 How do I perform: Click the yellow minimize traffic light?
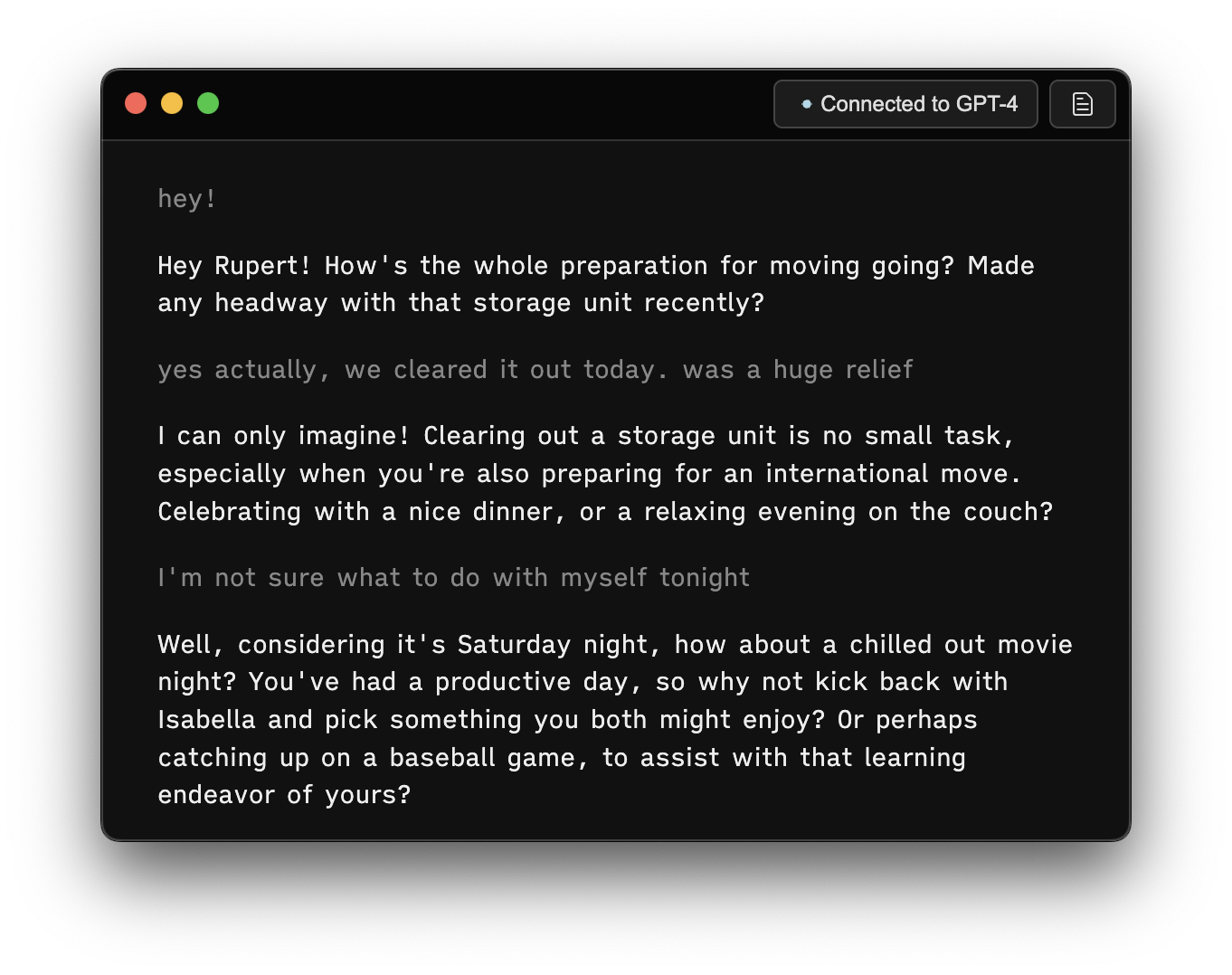coord(172,103)
